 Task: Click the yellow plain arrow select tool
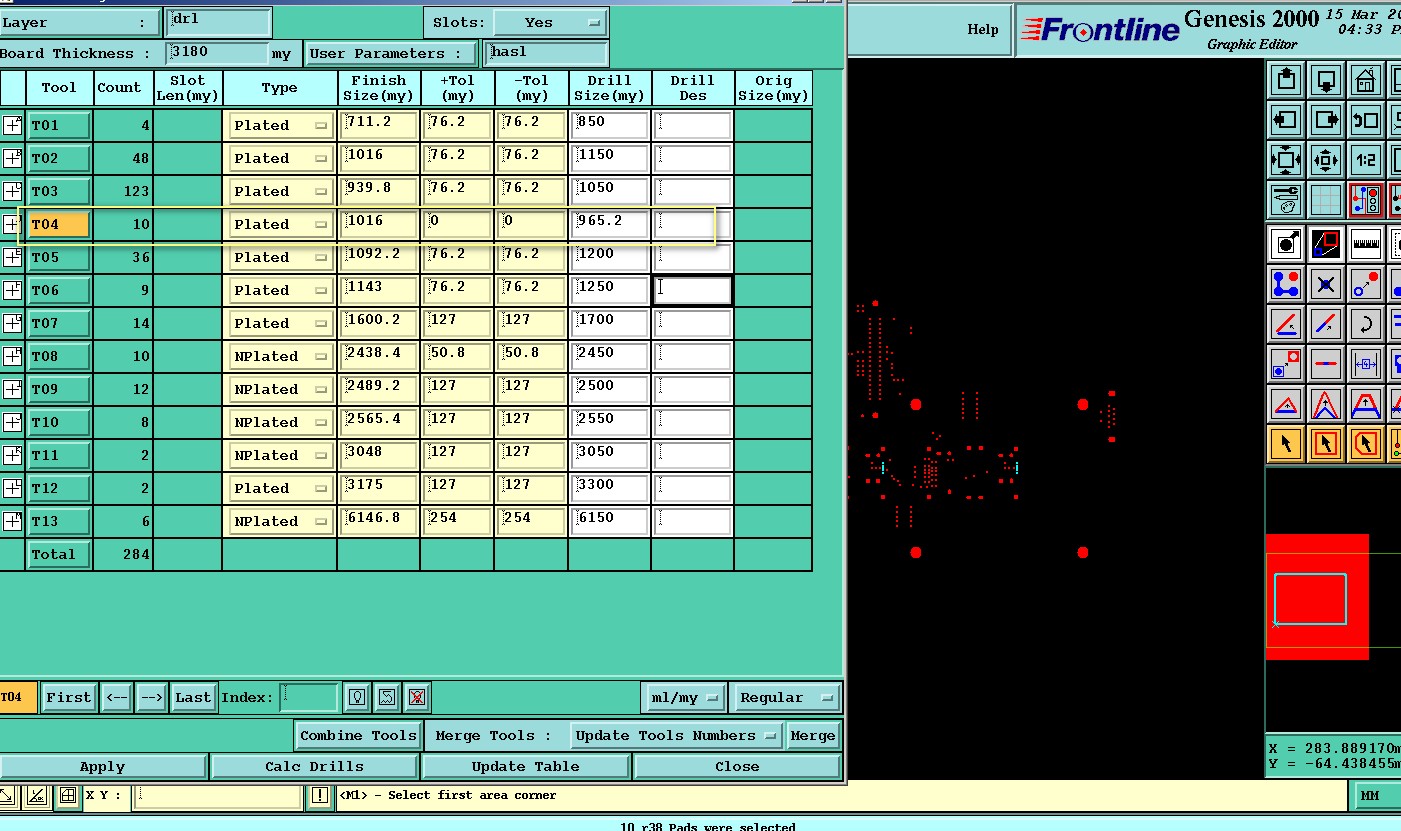1286,443
